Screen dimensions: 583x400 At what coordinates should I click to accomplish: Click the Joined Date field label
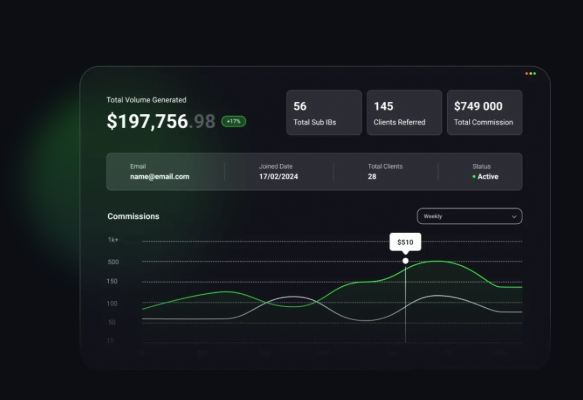click(276, 167)
